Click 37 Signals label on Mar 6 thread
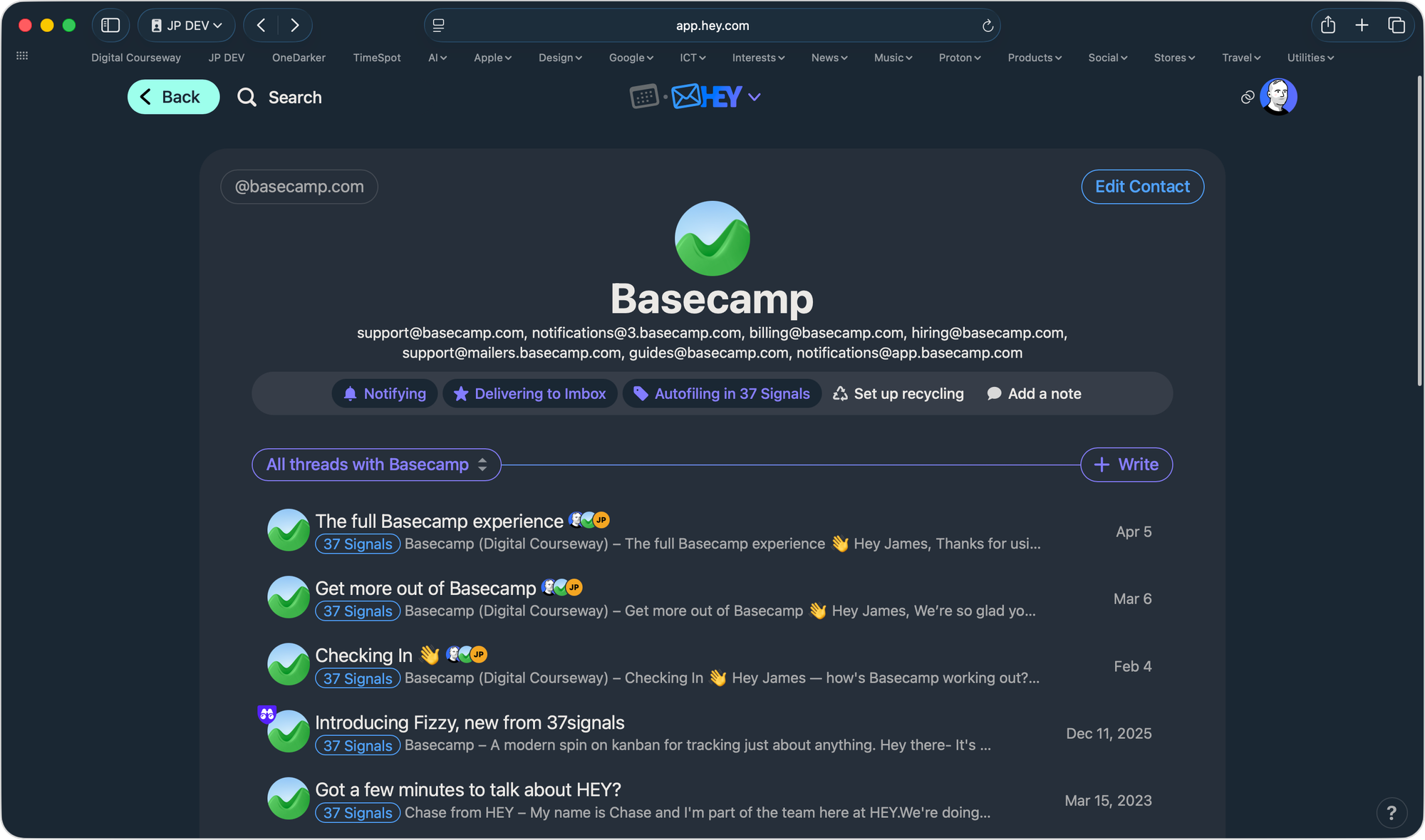 (x=358, y=611)
